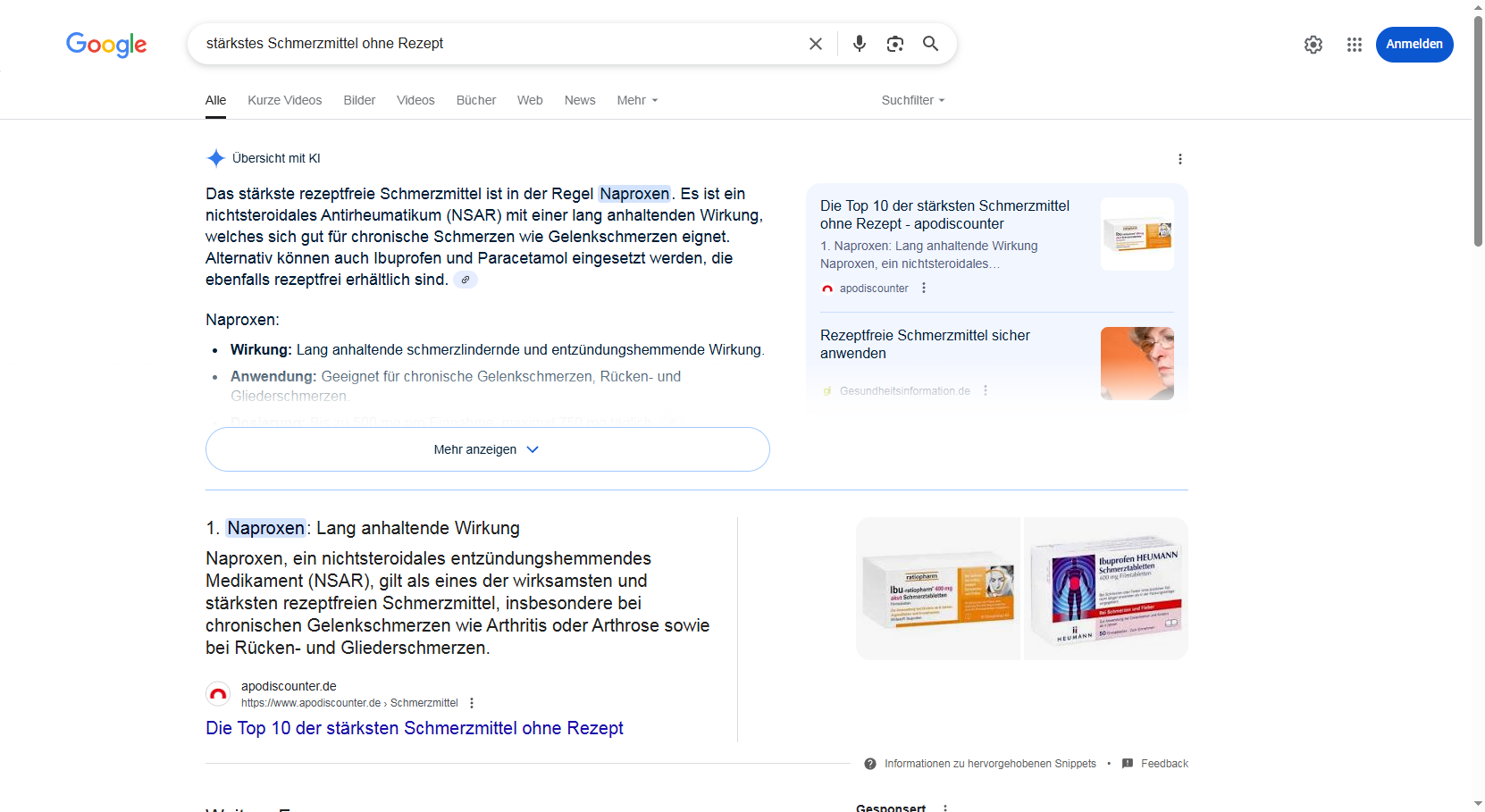Open the Suchfilter dropdown
1485x812 pixels.
coord(913,100)
